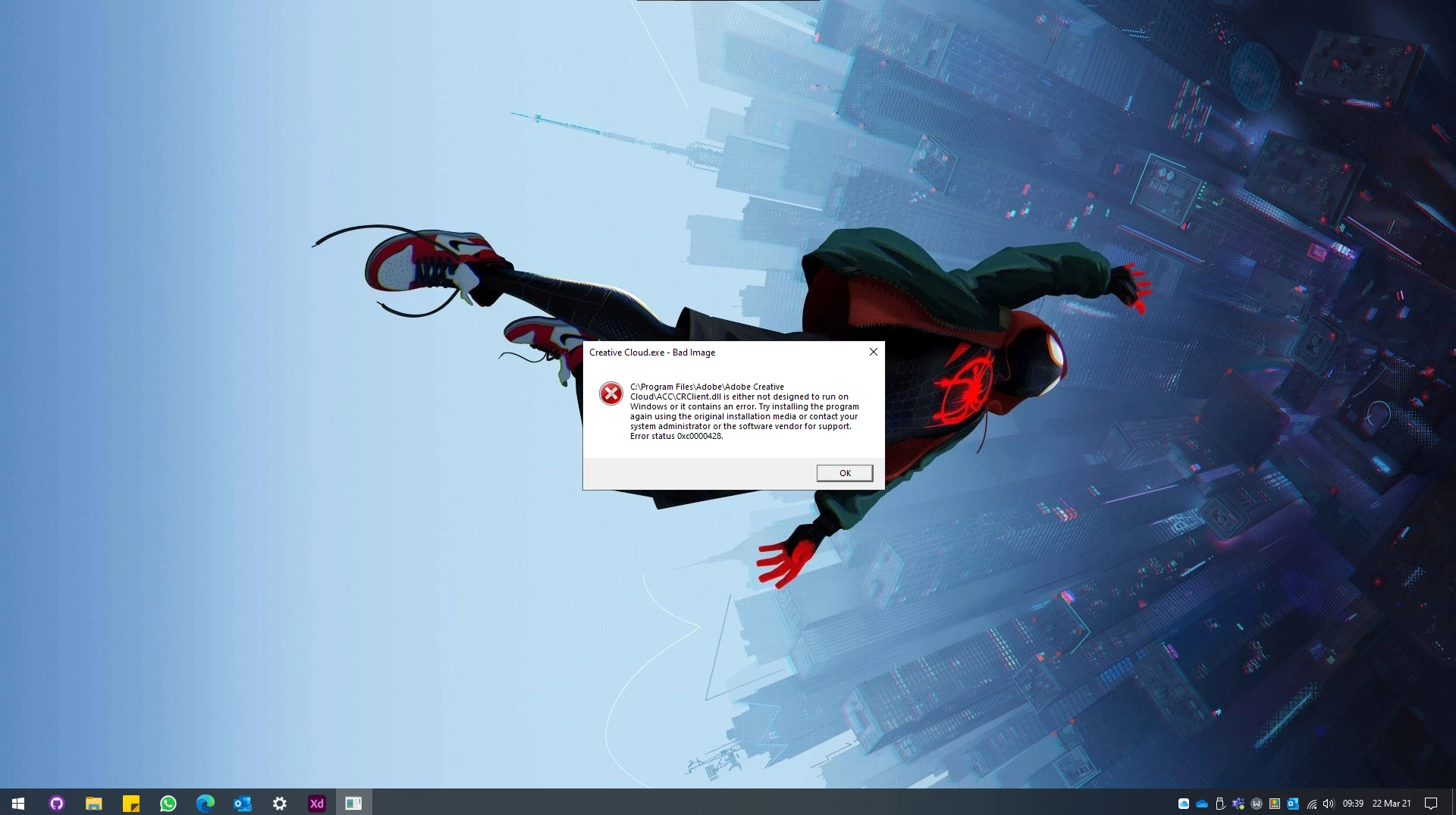Open Microsoft Teams tray icon
The width and height of the screenshot is (1456, 815).
click(1238, 804)
